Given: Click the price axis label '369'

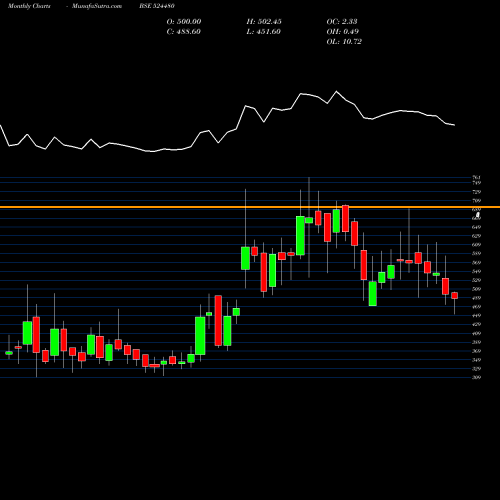Looking at the screenshot, I should (x=477, y=351).
